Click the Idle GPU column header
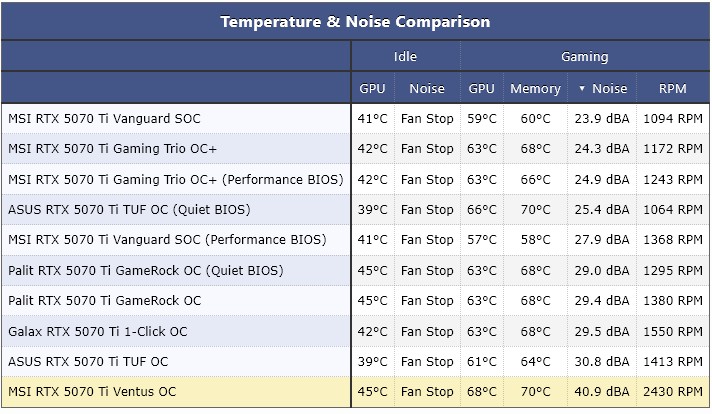 click(372, 88)
